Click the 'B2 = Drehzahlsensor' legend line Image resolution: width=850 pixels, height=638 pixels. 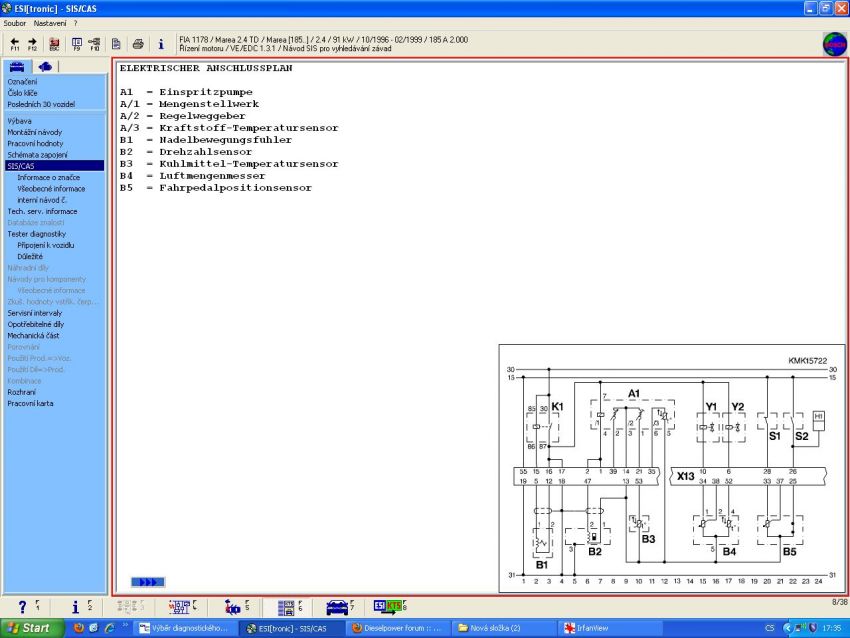click(186, 152)
